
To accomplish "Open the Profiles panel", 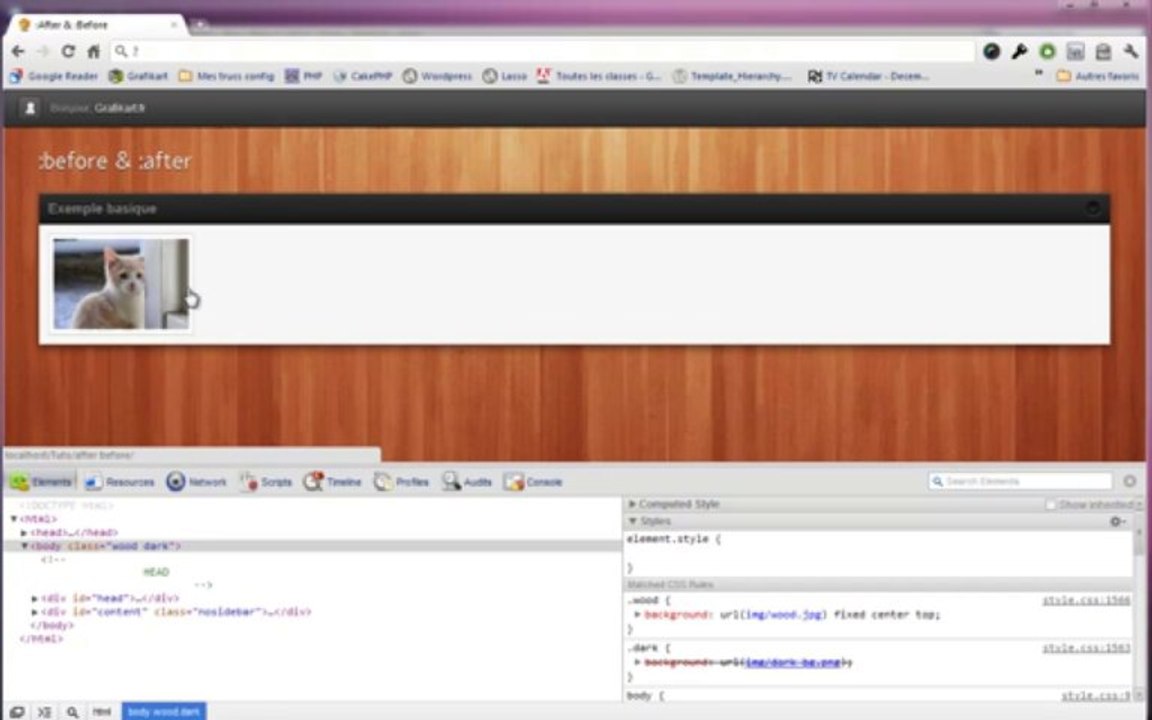I will click(401, 482).
